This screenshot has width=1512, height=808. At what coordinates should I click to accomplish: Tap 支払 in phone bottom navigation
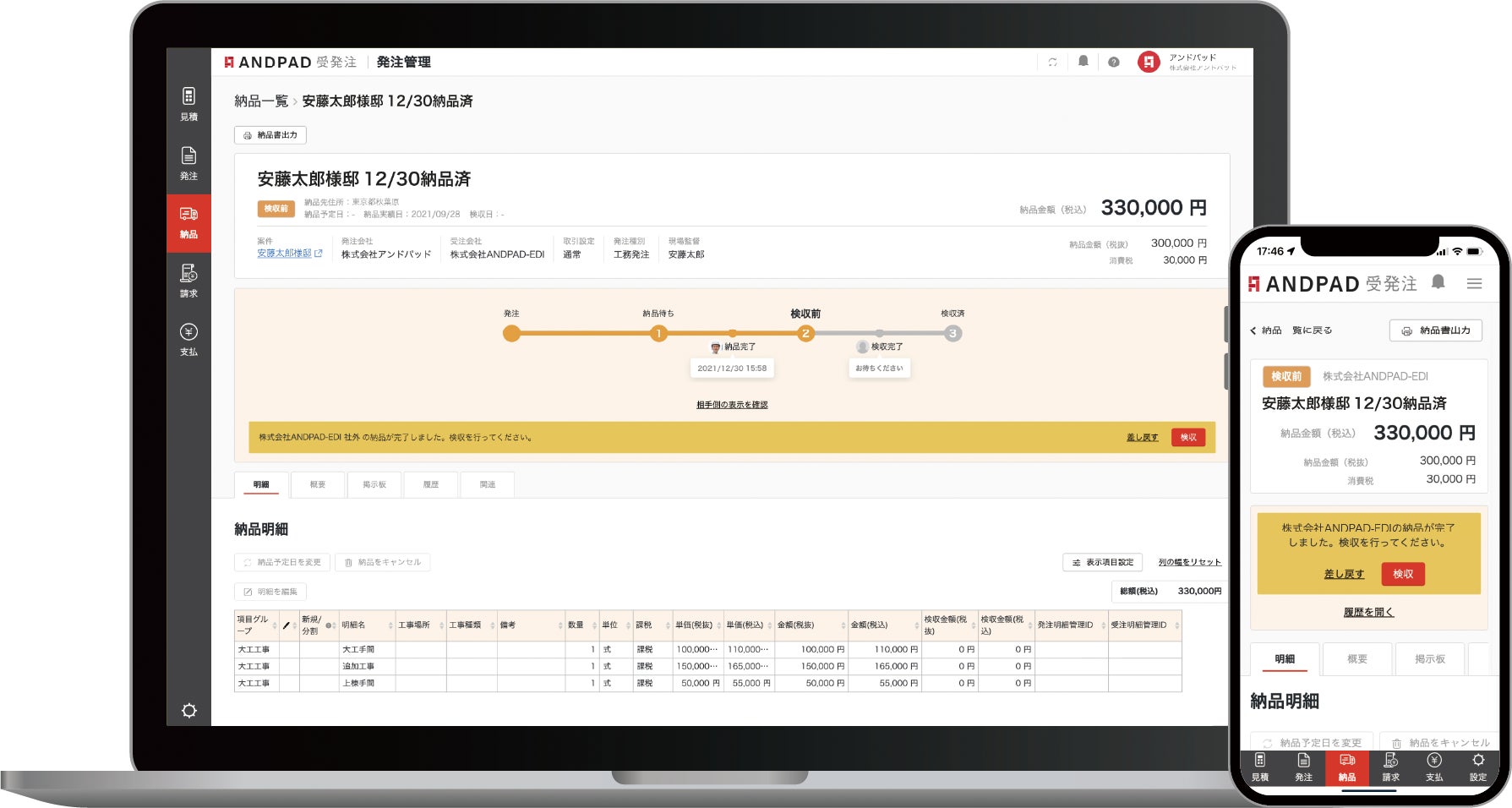1434,767
